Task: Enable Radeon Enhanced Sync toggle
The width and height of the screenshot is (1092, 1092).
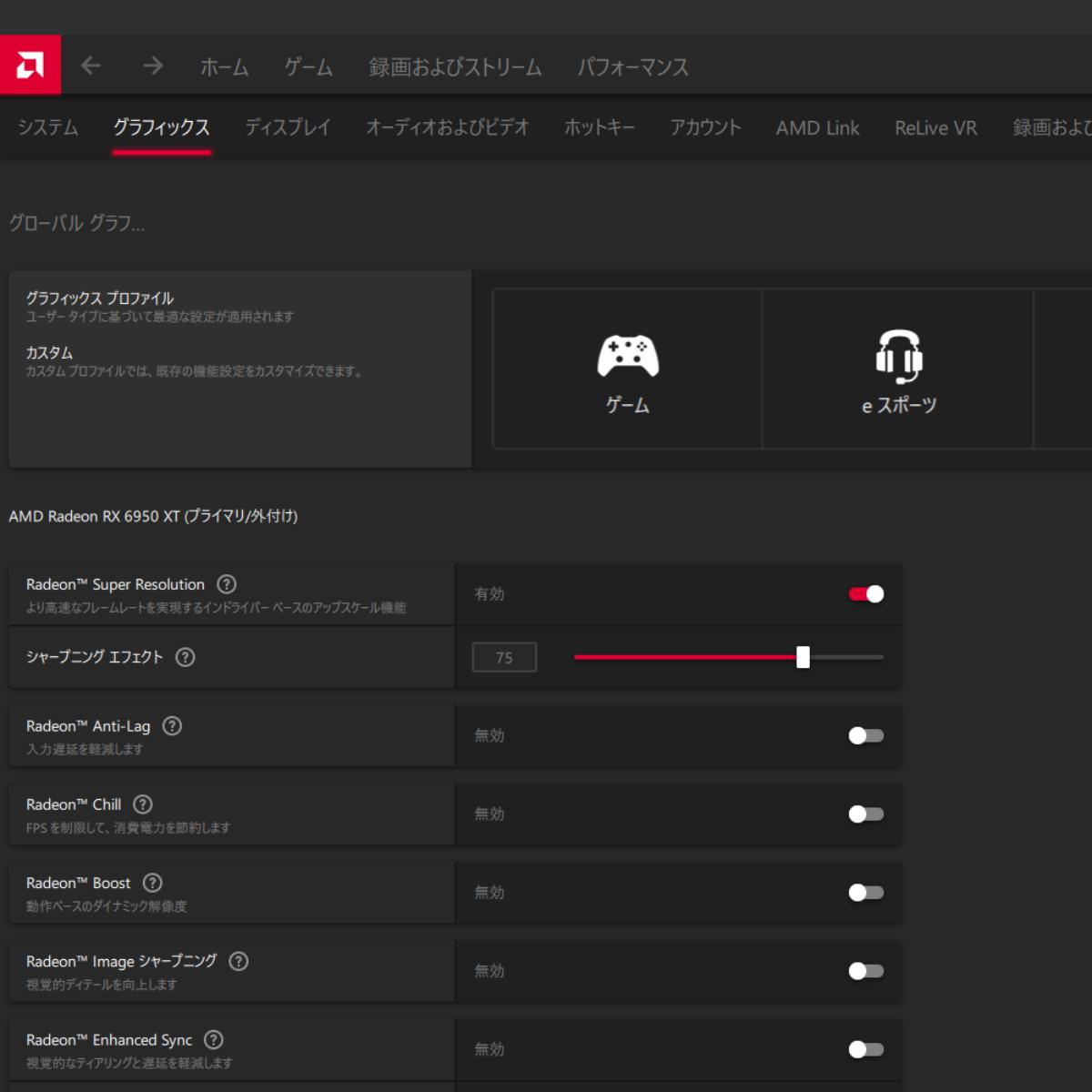Action: pos(866,1049)
